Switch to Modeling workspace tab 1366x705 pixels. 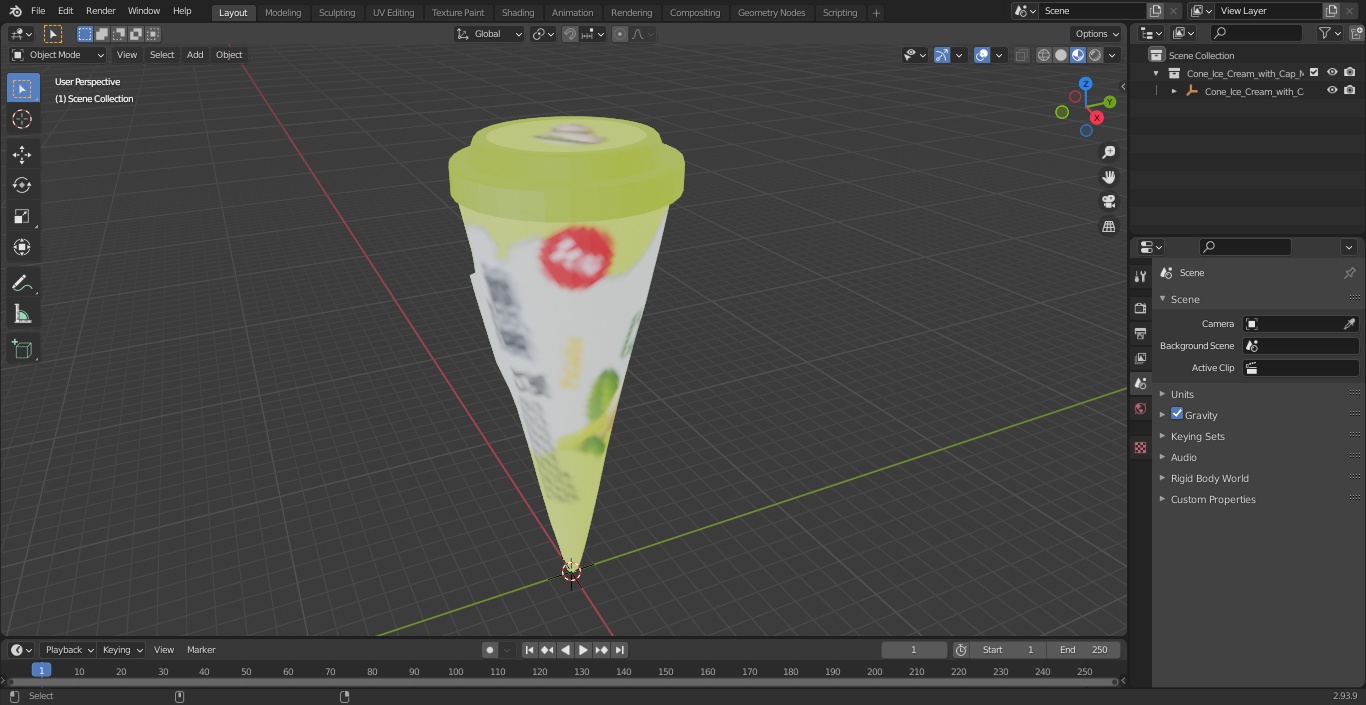pyautogui.click(x=283, y=12)
